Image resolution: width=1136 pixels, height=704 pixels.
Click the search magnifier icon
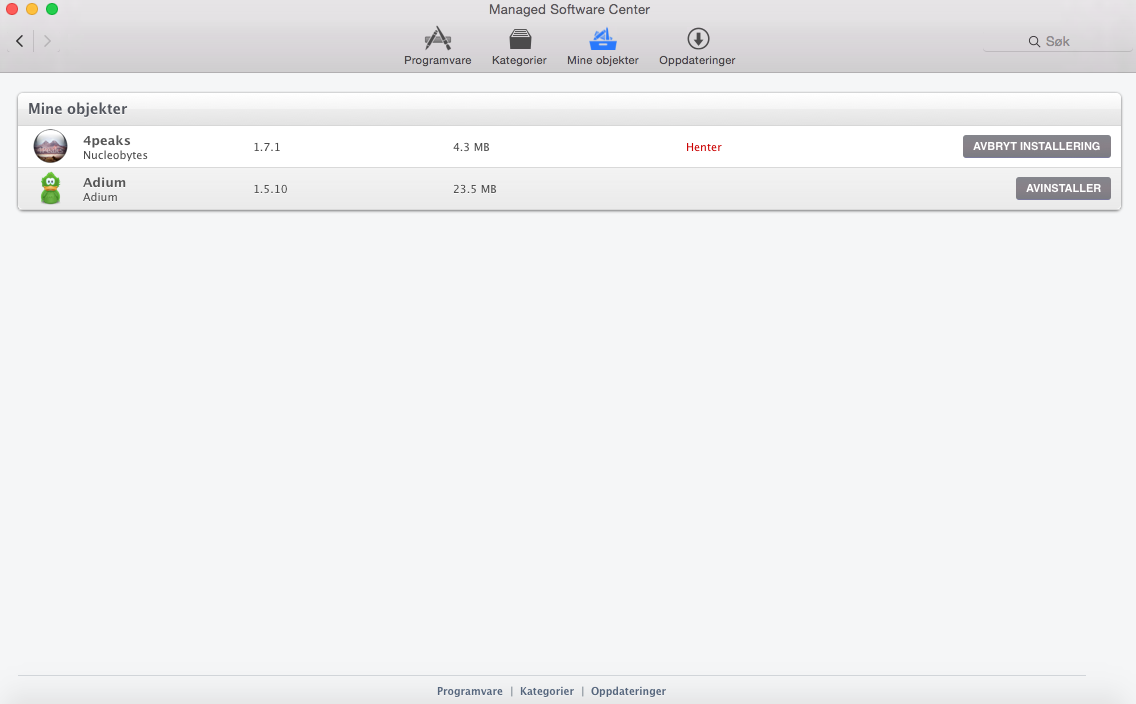1034,41
